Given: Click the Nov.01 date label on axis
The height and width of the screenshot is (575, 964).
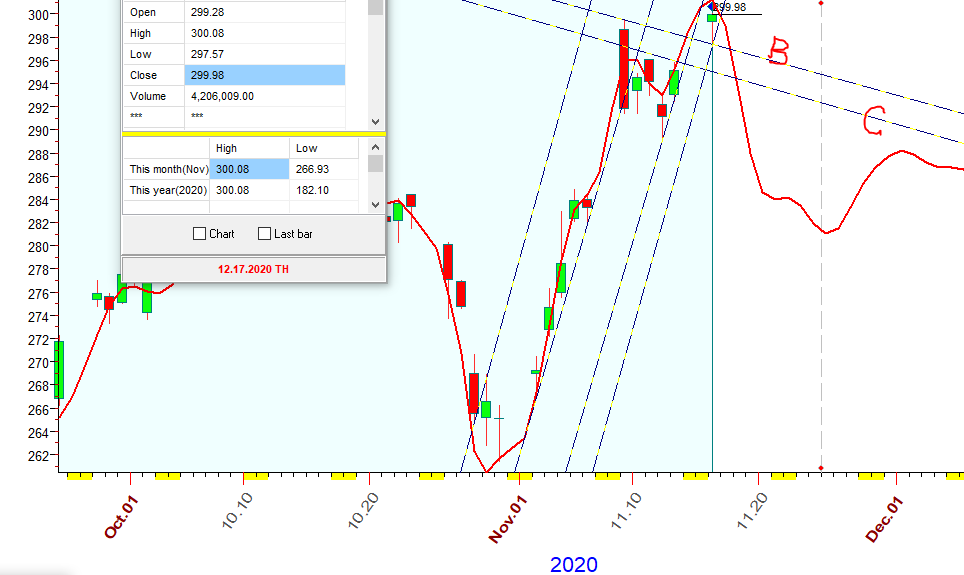Looking at the screenshot, I should click(x=508, y=519).
